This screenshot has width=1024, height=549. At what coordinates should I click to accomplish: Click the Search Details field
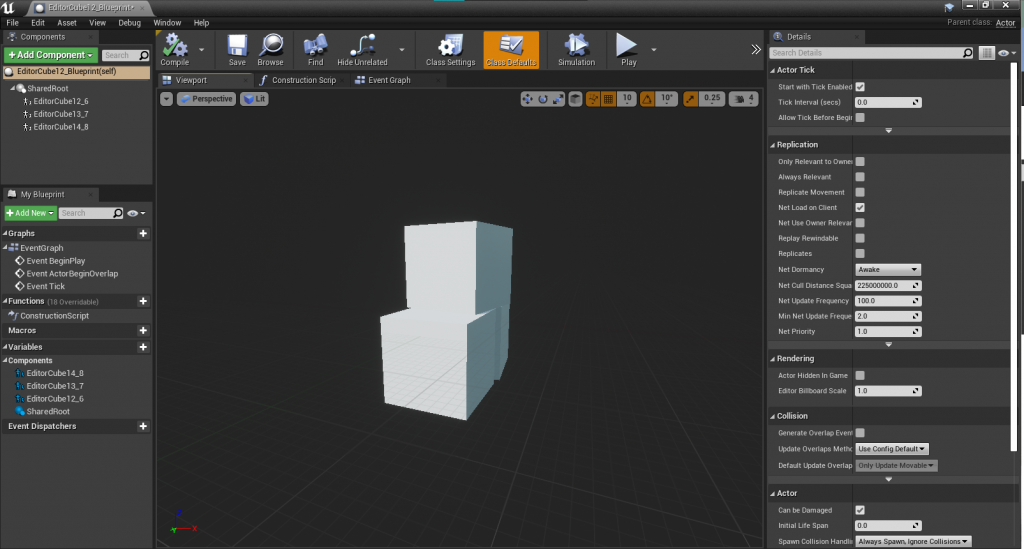[x=871, y=53]
